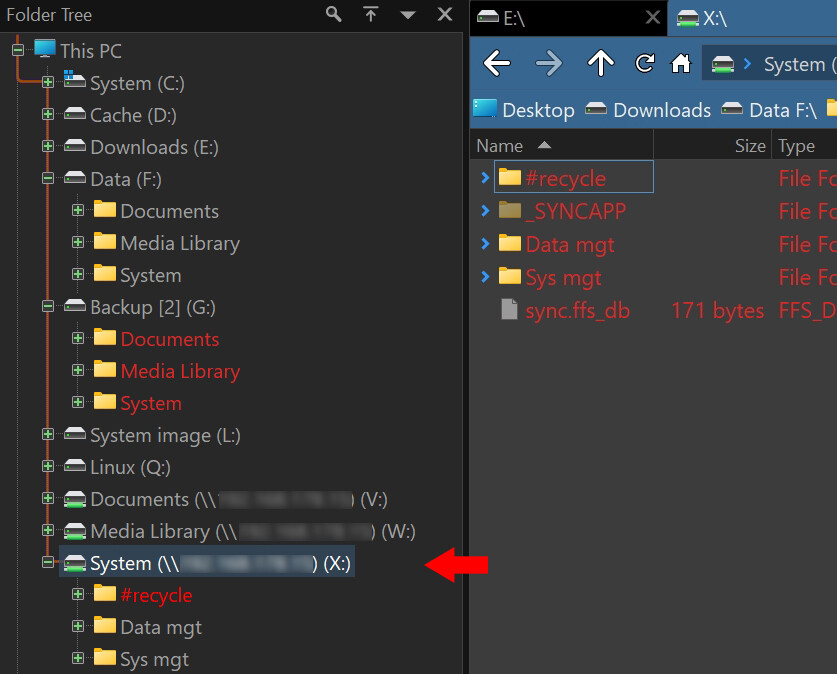
Task: Open the Desktop bookmark link
Action: (524, 110)
